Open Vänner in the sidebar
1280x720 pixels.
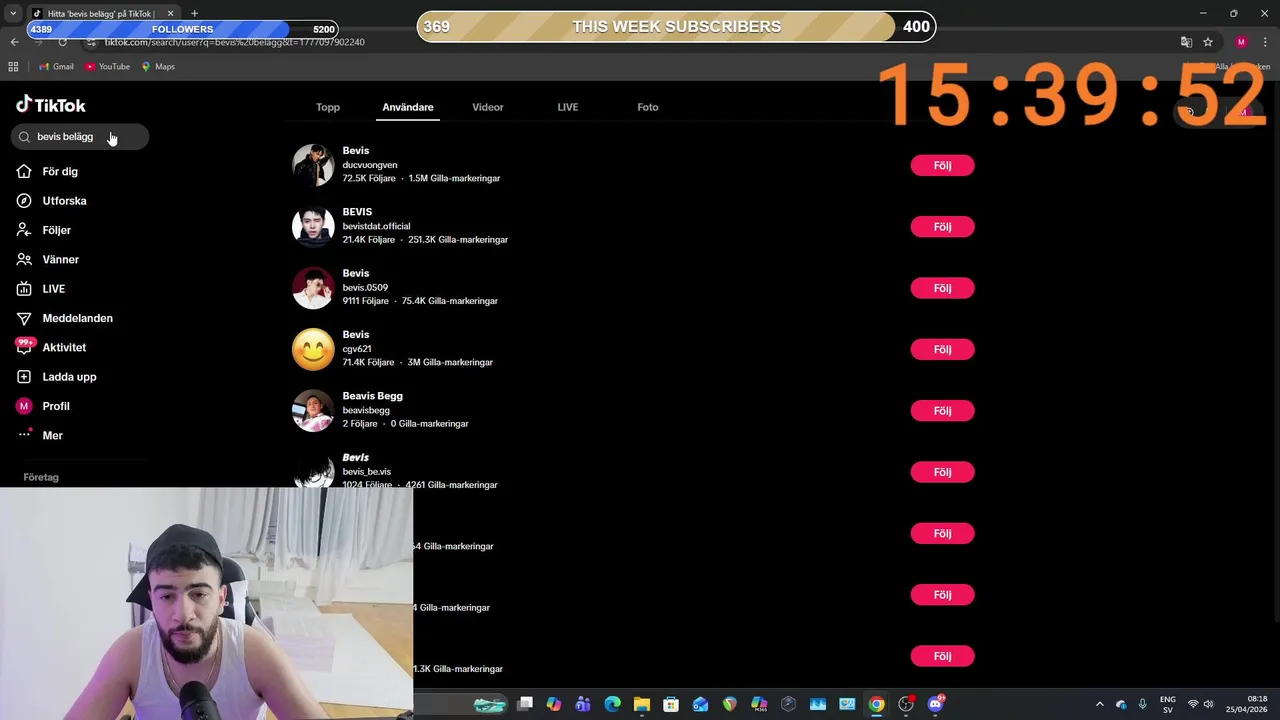tap(48, 259)
